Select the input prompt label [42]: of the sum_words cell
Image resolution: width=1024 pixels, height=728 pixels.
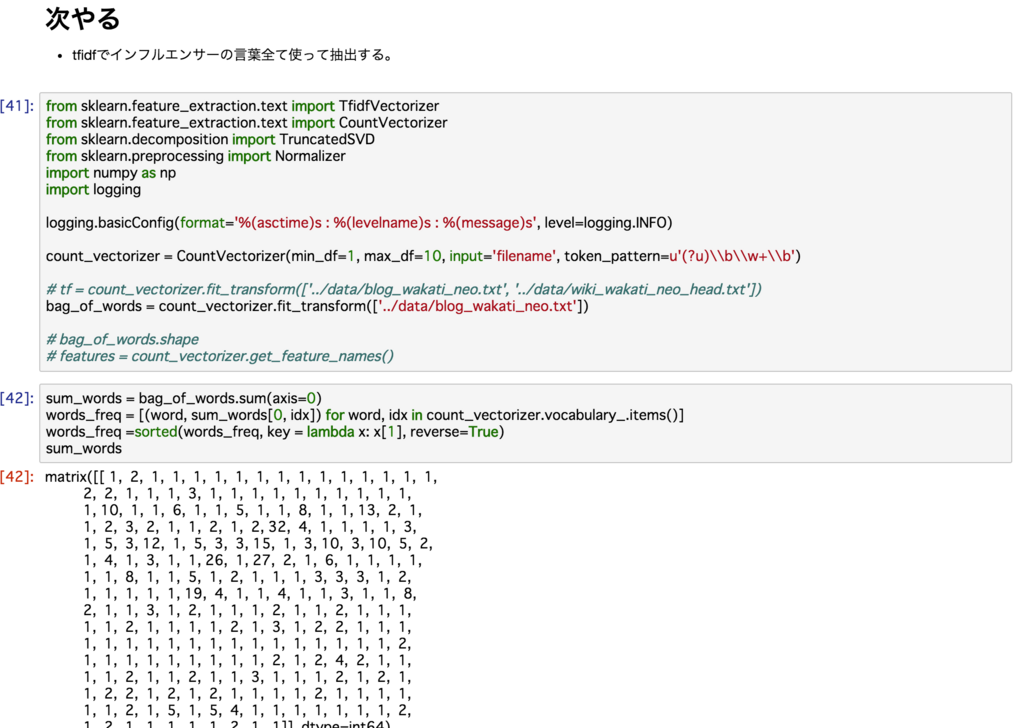(x=17, y=398)
